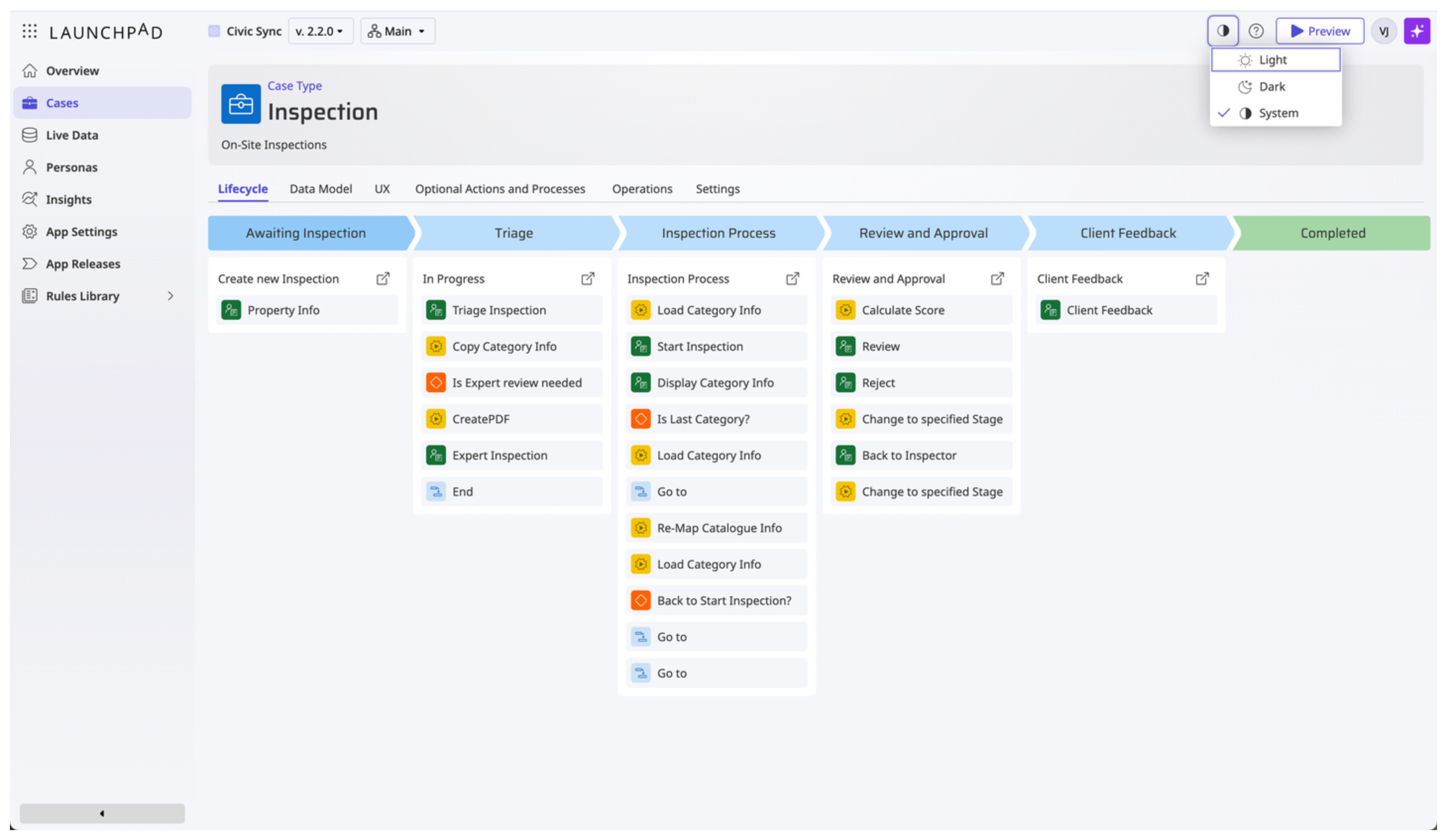Click the AI assistant sparkle icon
The image size is (1447, 840).
point(1417,31)
